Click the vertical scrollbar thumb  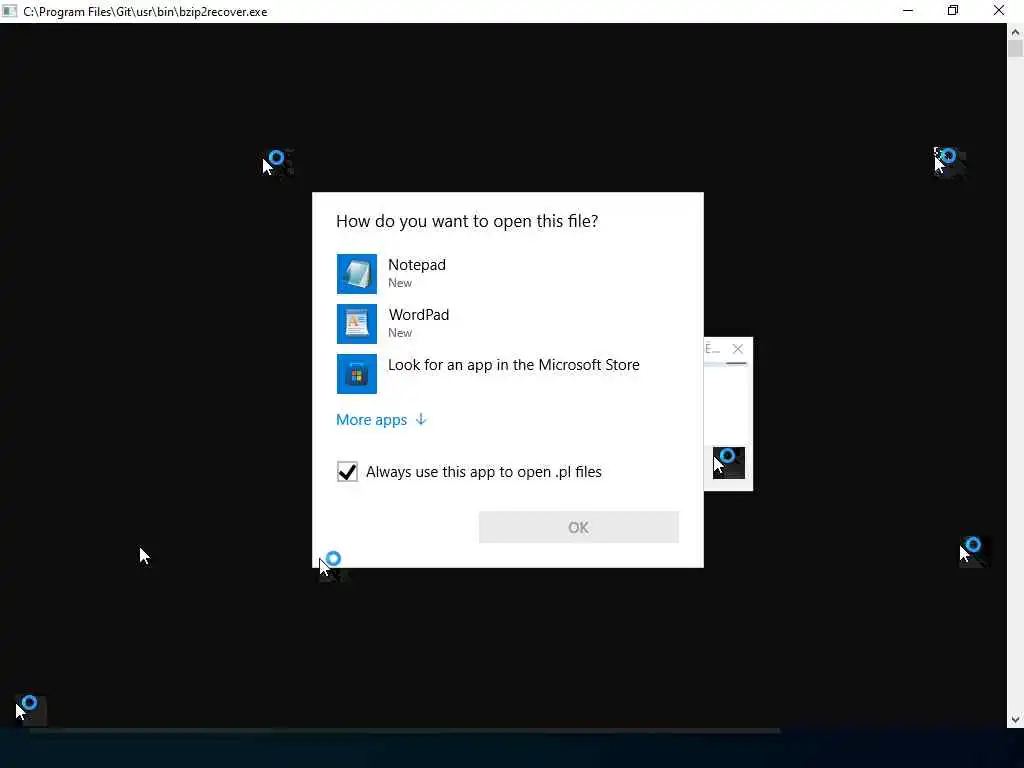(x=1015, y=49)
